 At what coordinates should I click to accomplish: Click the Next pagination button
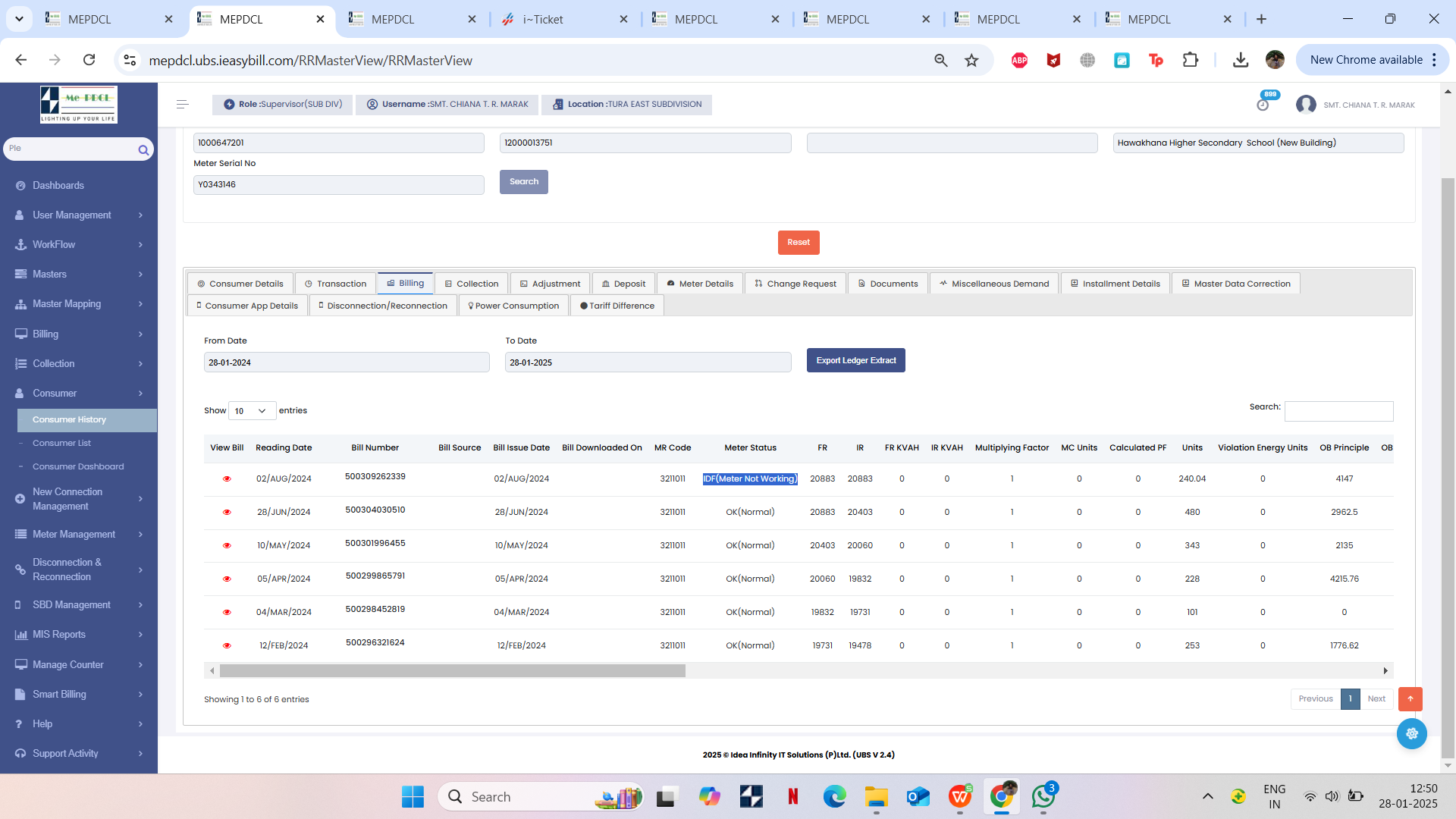(x=1376, y=699)
